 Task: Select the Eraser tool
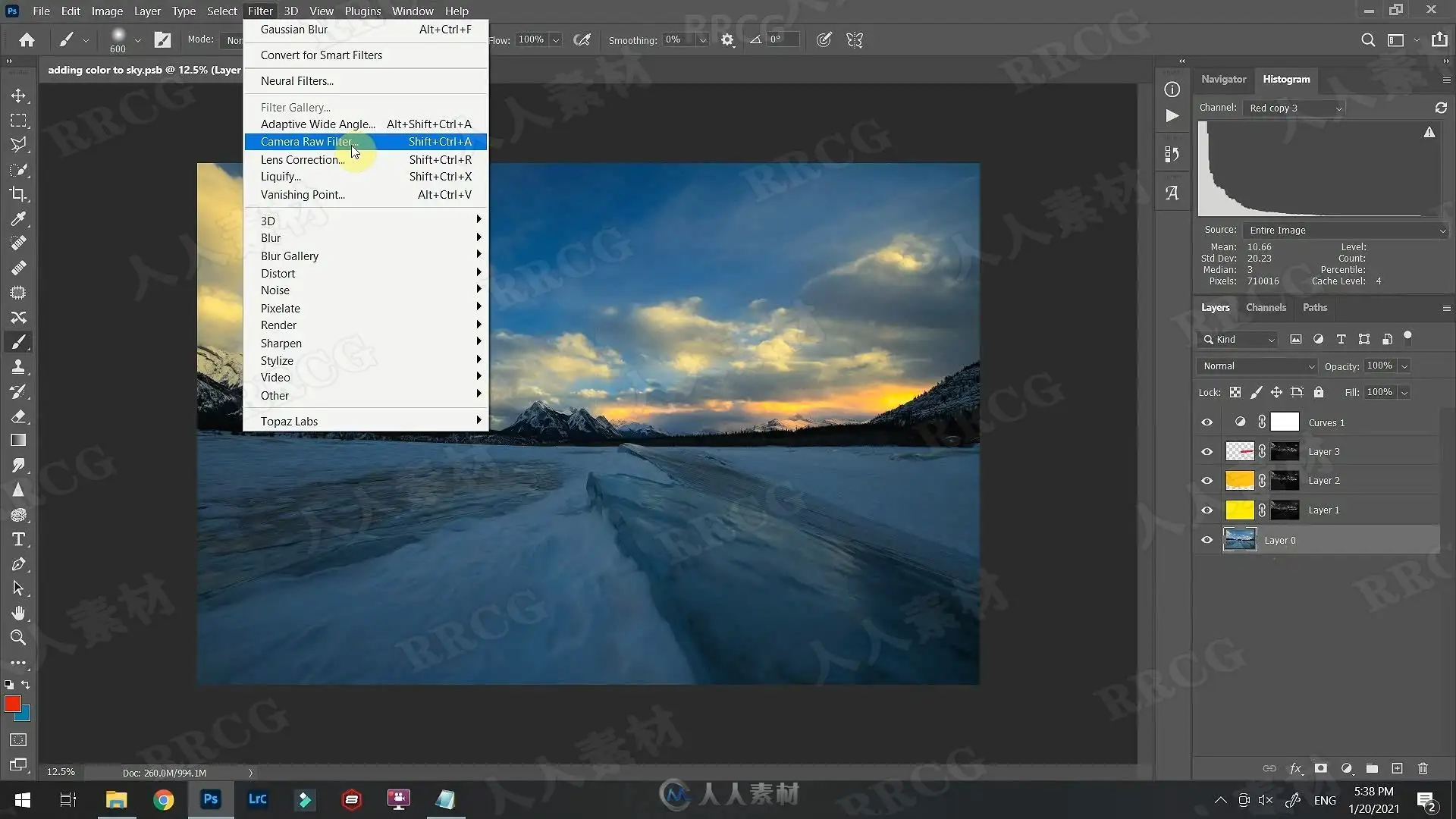tap(18, 416)
